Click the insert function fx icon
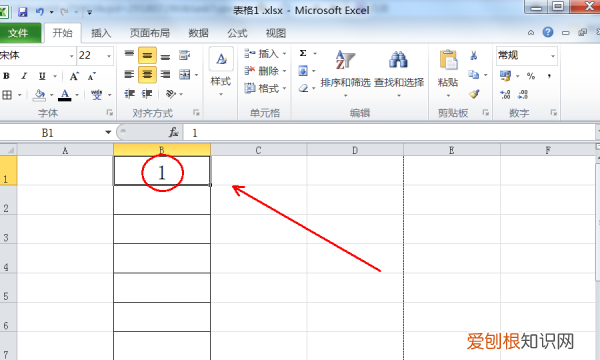The height and width of the screenshot is (360, 600). (174, 132)
